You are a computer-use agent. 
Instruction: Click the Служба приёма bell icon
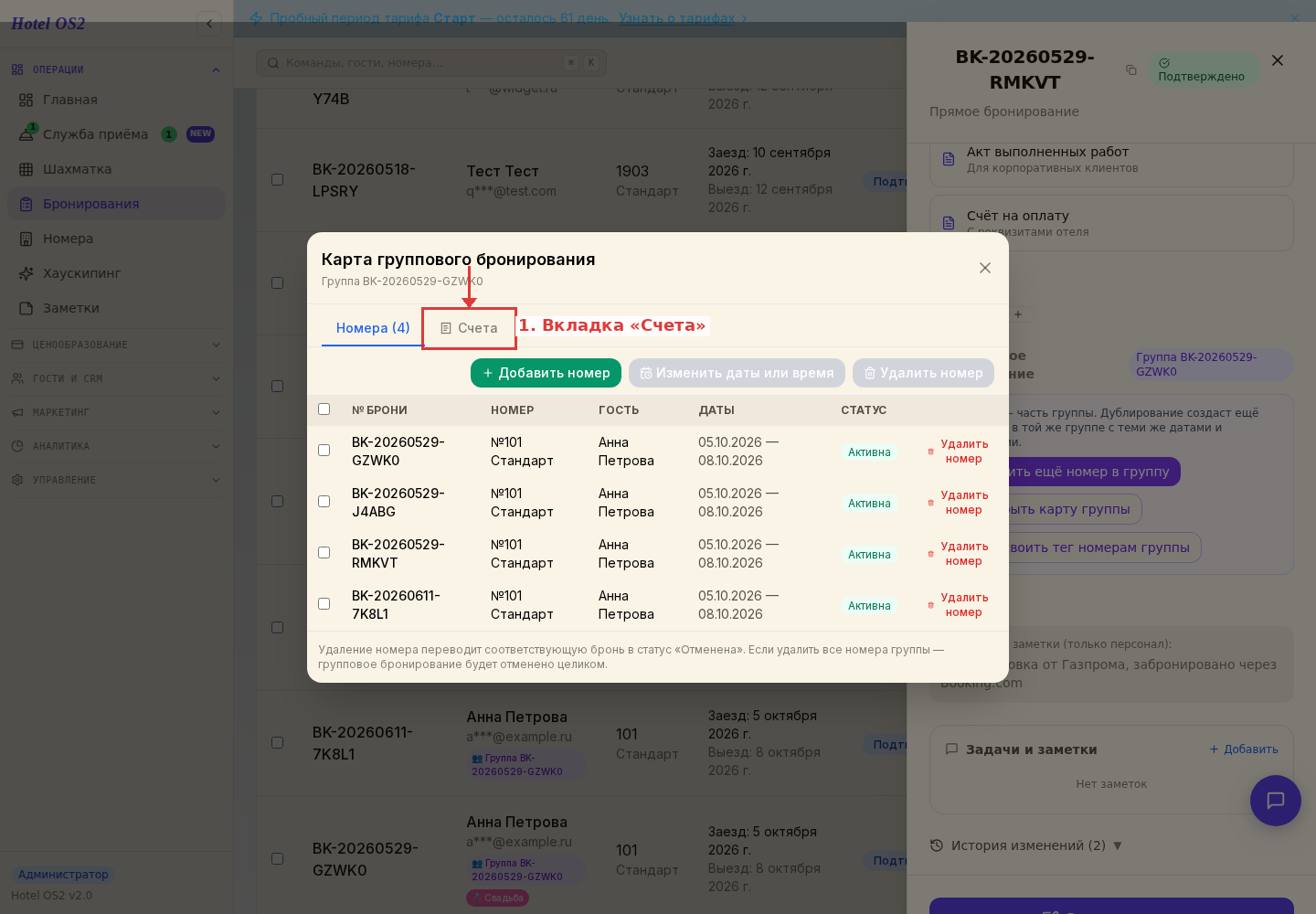pos(26,134)
